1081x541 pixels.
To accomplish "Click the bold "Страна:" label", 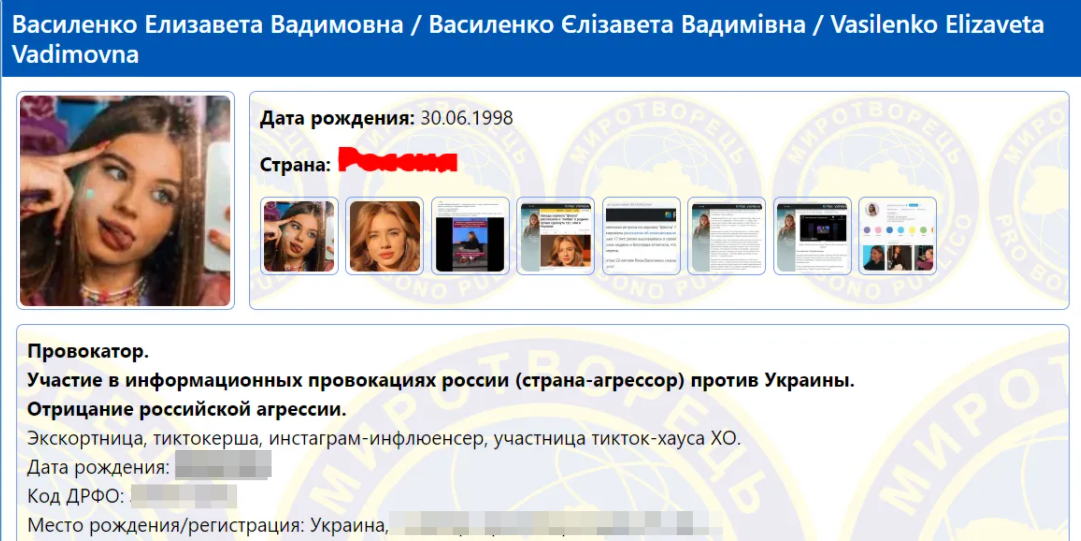I will tap(295, 164).
